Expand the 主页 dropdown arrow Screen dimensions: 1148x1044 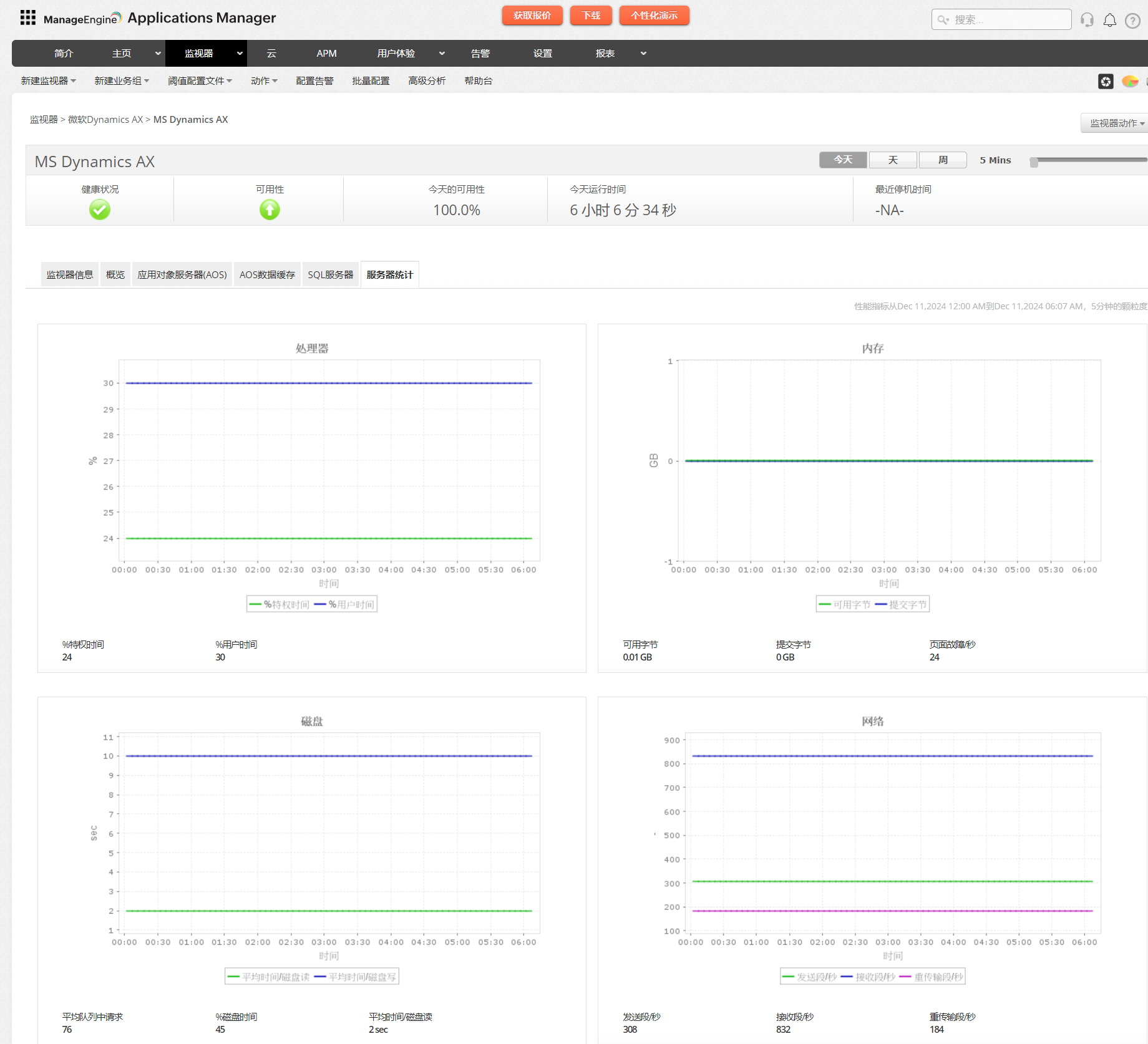pos(158,54)
